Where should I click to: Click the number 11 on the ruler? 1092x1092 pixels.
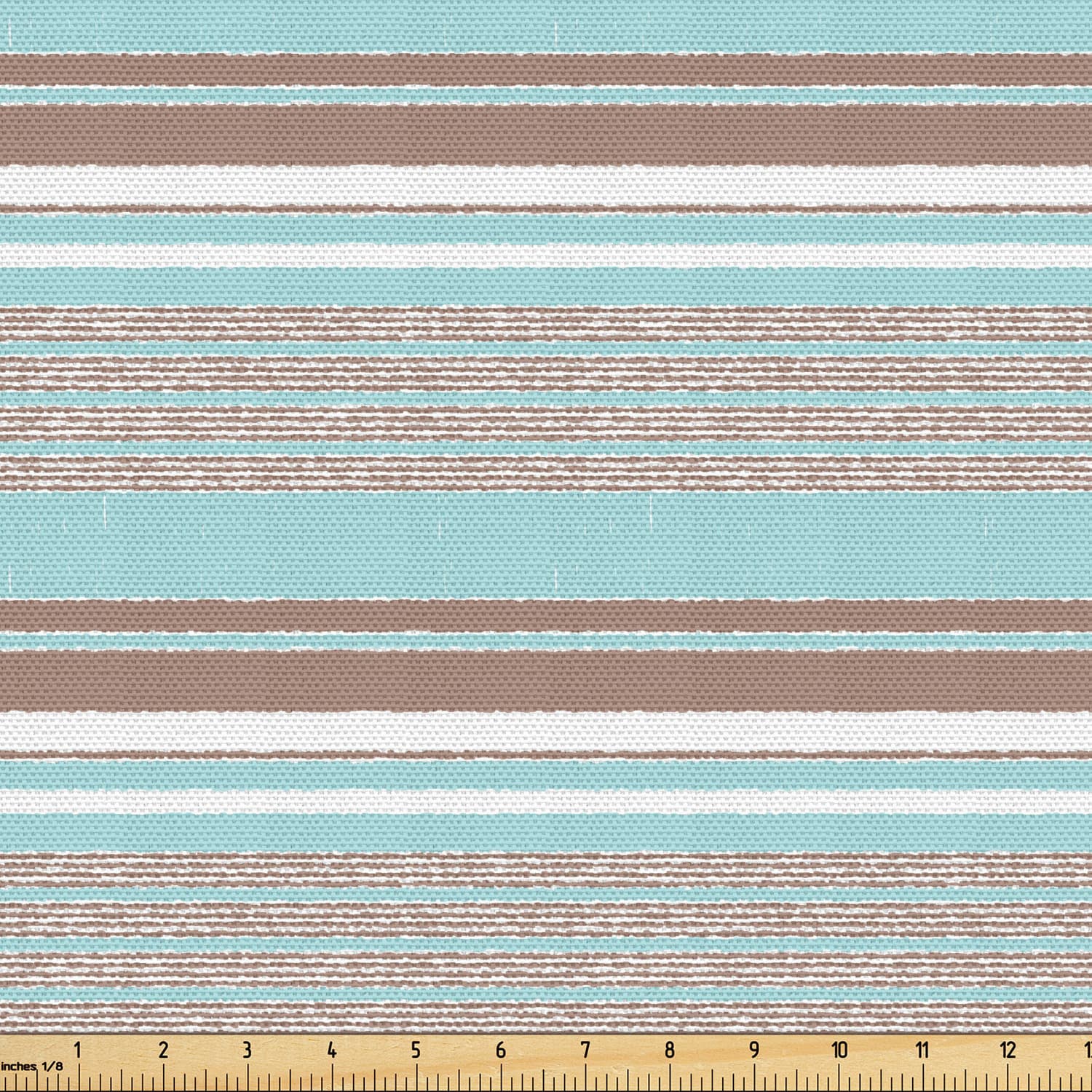pyautogui.click(x=922, y=1049)
